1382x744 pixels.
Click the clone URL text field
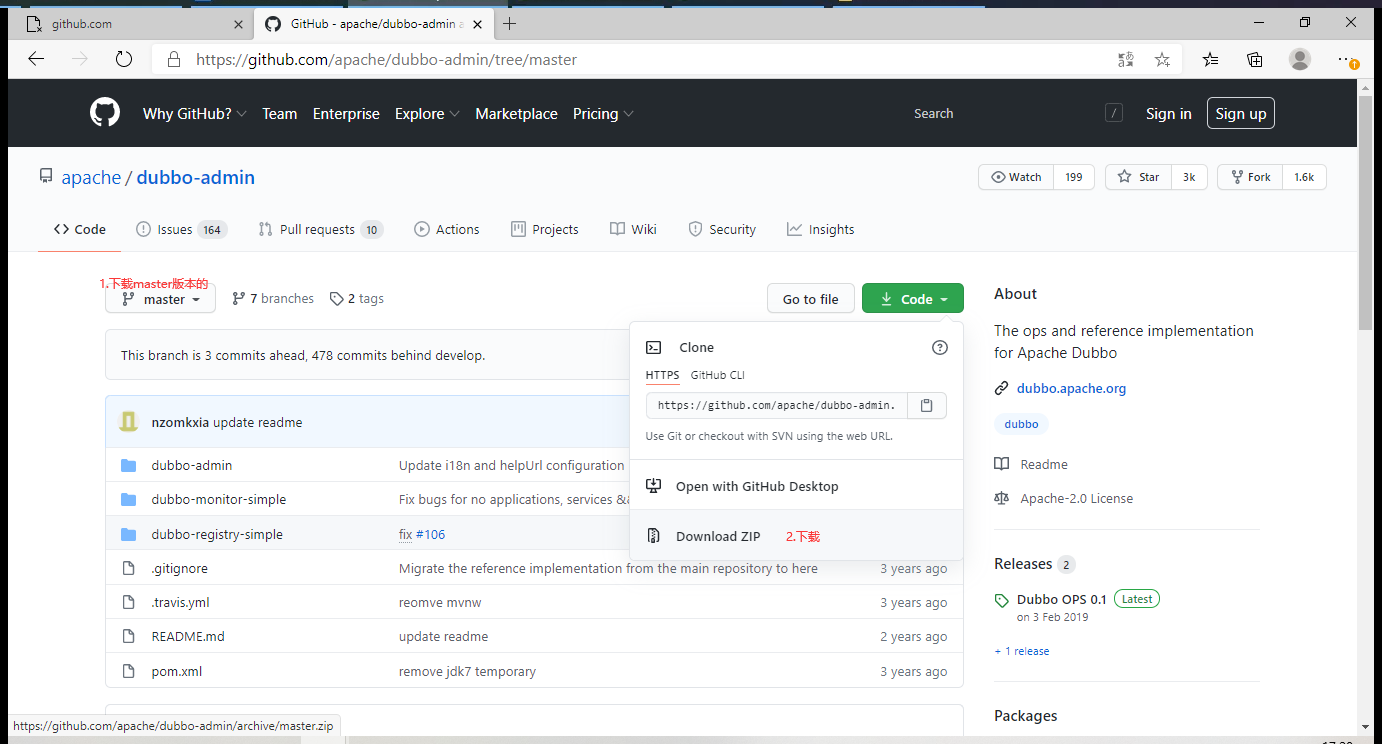coord(777,405)
